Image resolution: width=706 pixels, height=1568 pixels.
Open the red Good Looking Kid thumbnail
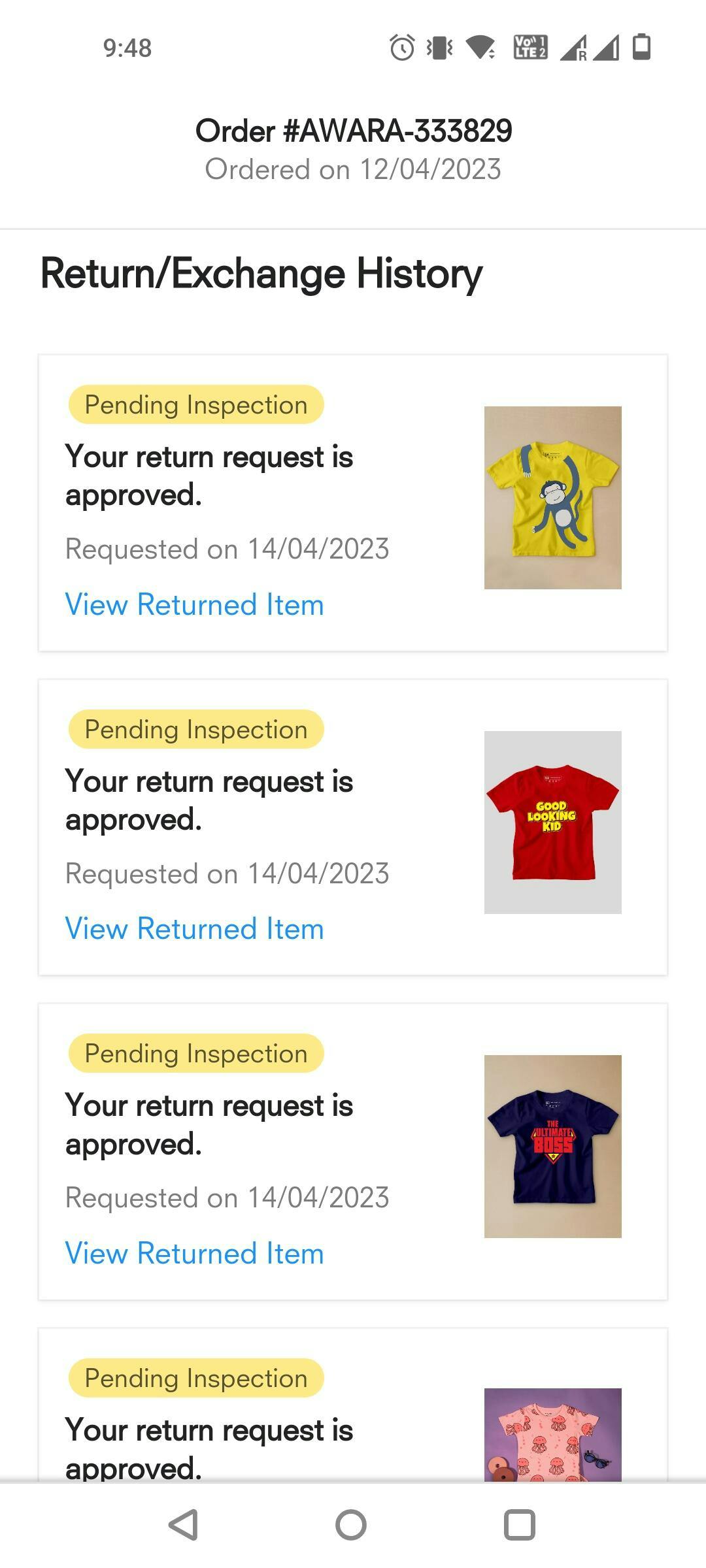(552, 822)
